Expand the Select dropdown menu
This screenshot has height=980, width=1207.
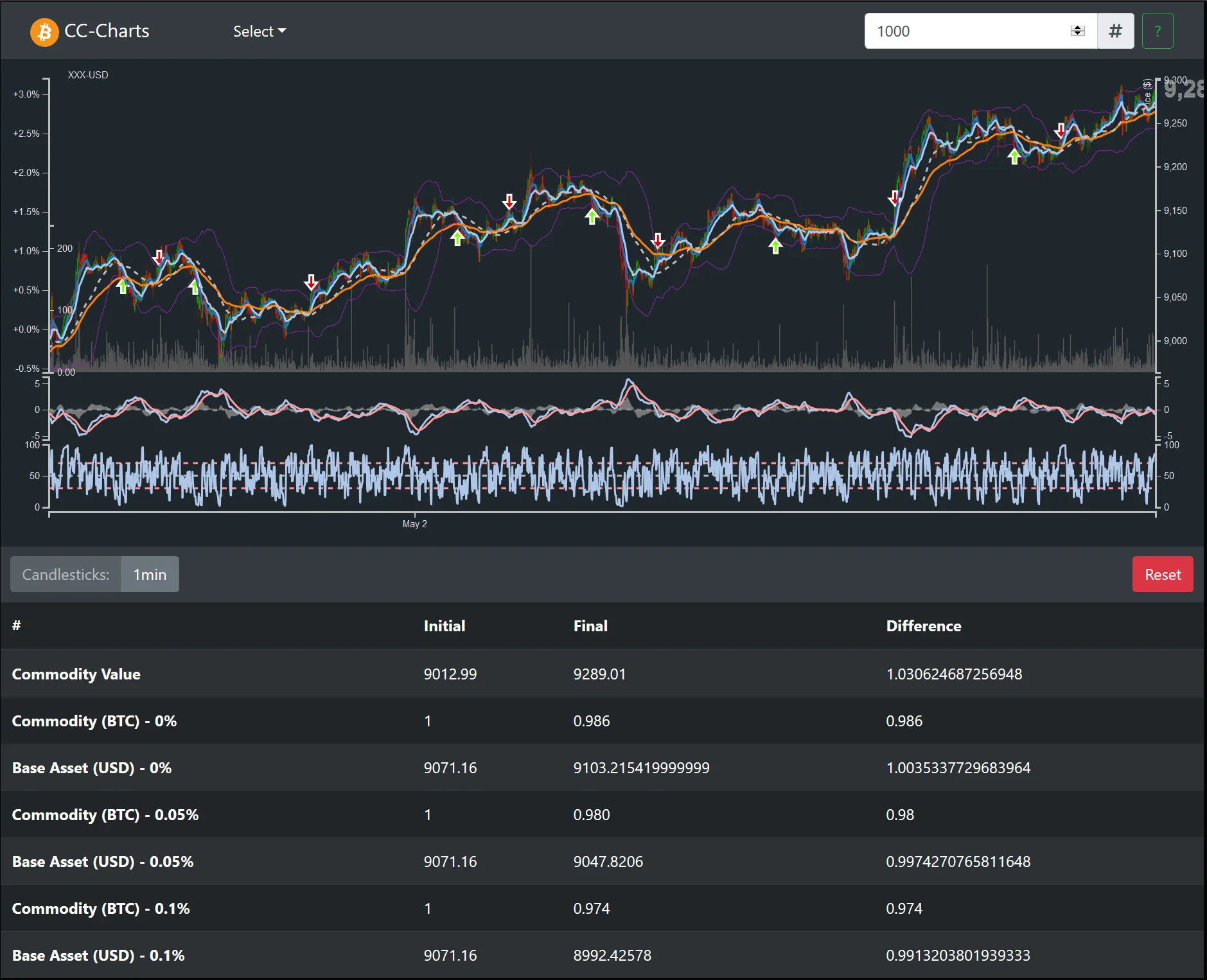pos(259,31)
